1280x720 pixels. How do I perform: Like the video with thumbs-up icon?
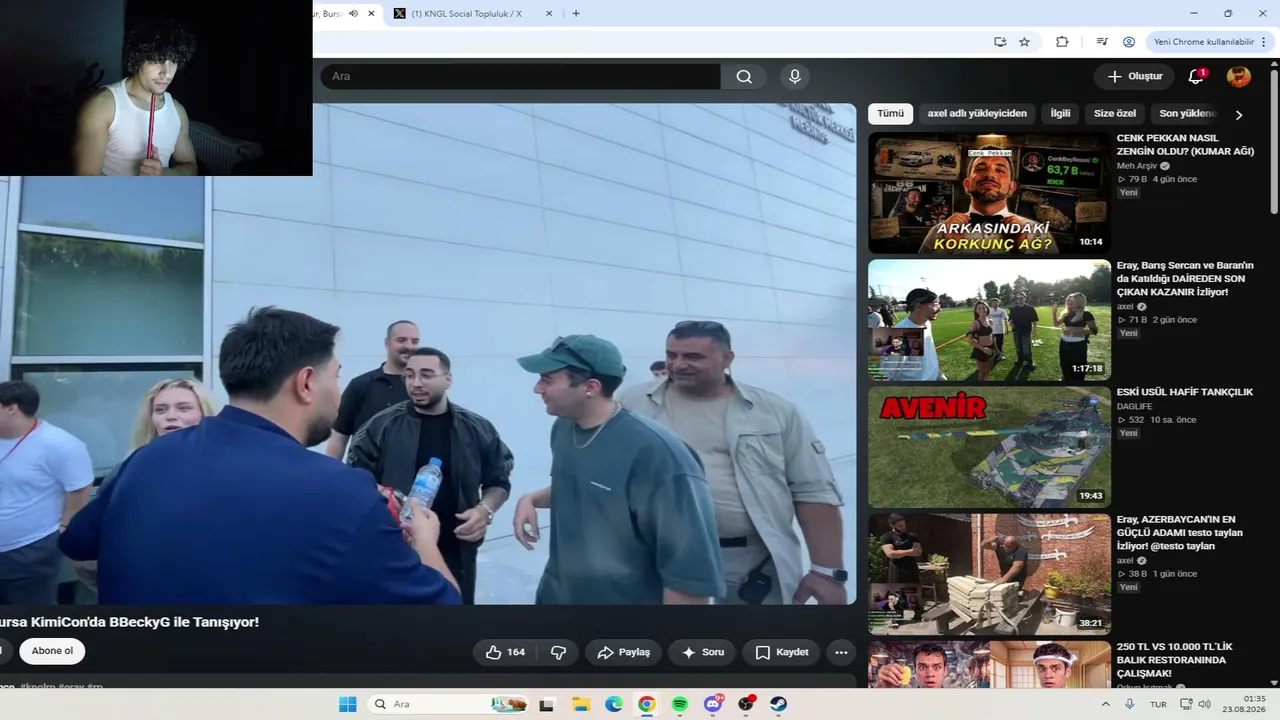click(505, 652)
